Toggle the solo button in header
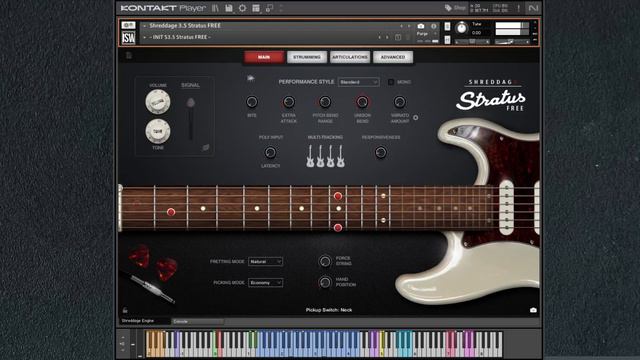640x360 pixels. point(447,27)
